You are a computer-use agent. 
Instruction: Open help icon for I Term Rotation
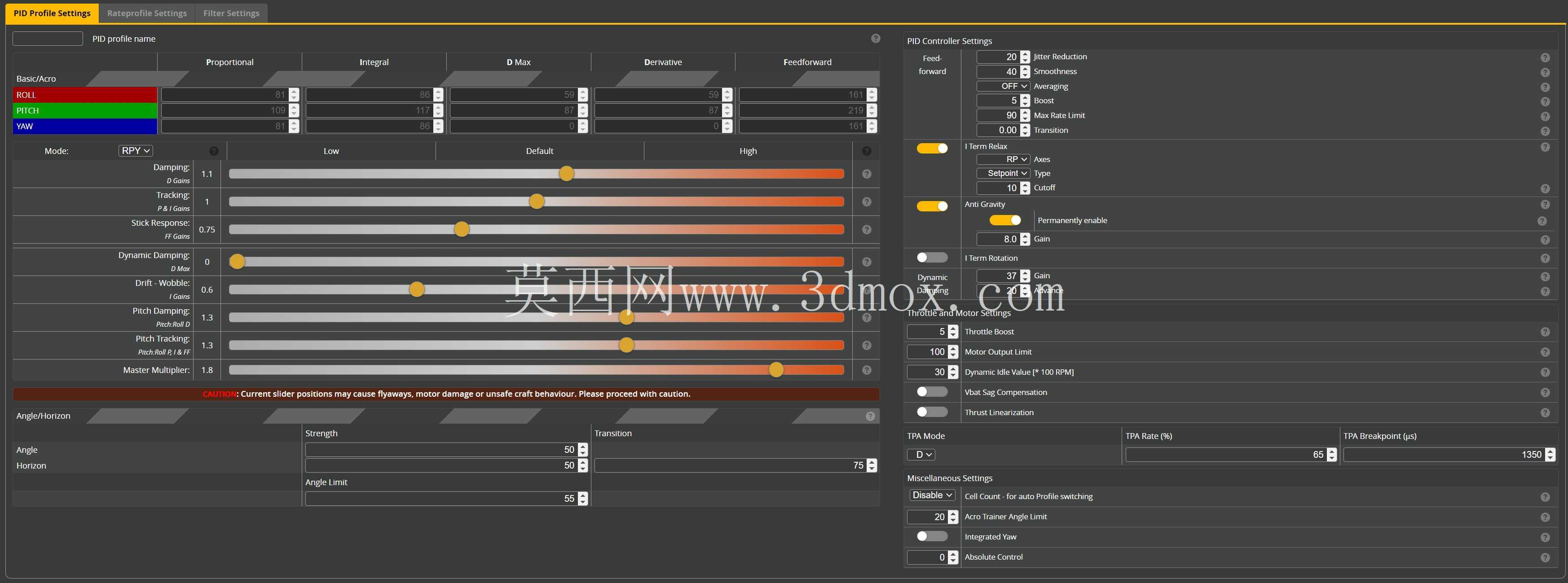tap(1545, 259)
